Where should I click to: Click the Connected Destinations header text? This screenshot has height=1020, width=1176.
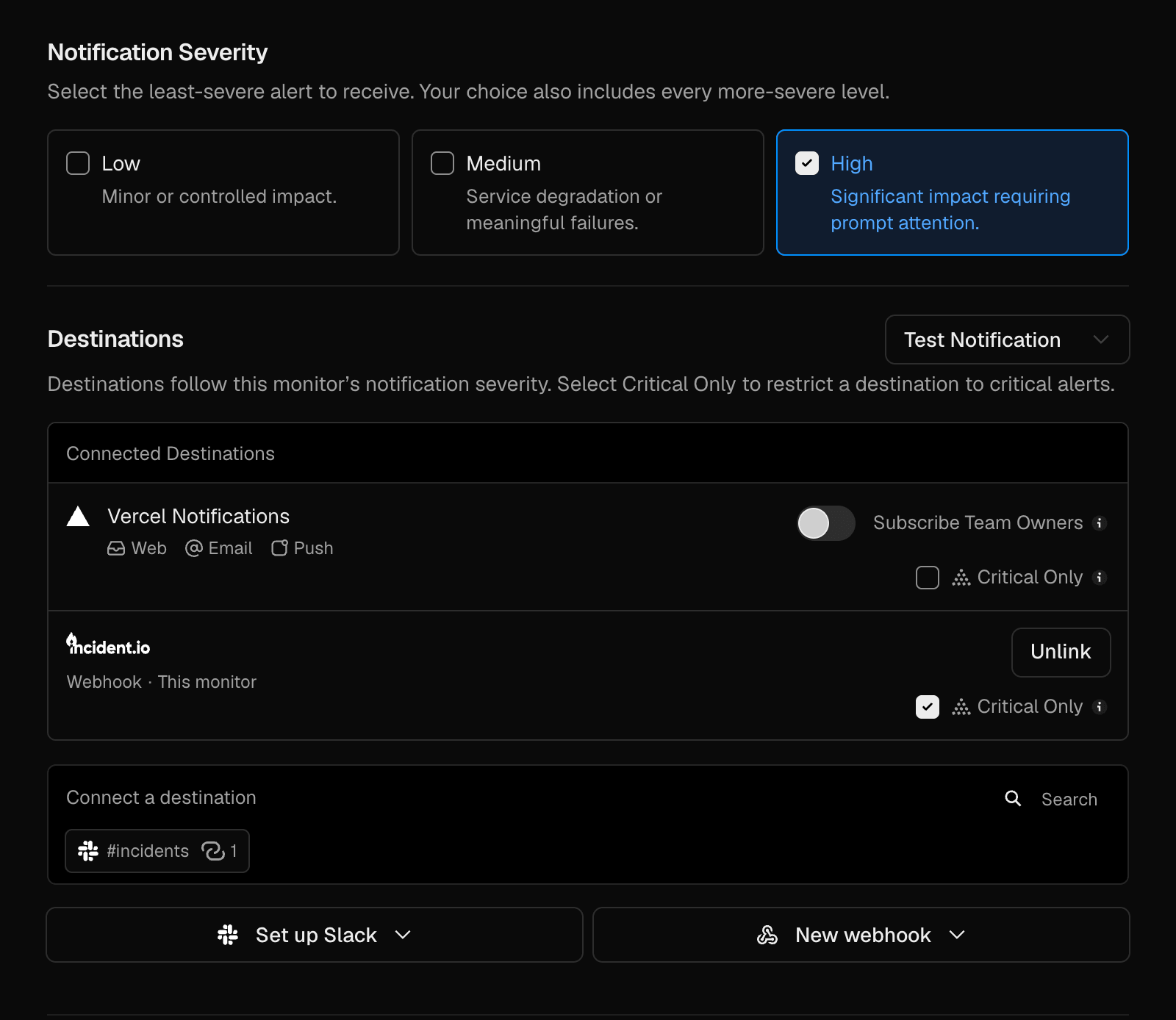[x=171, y=453]
